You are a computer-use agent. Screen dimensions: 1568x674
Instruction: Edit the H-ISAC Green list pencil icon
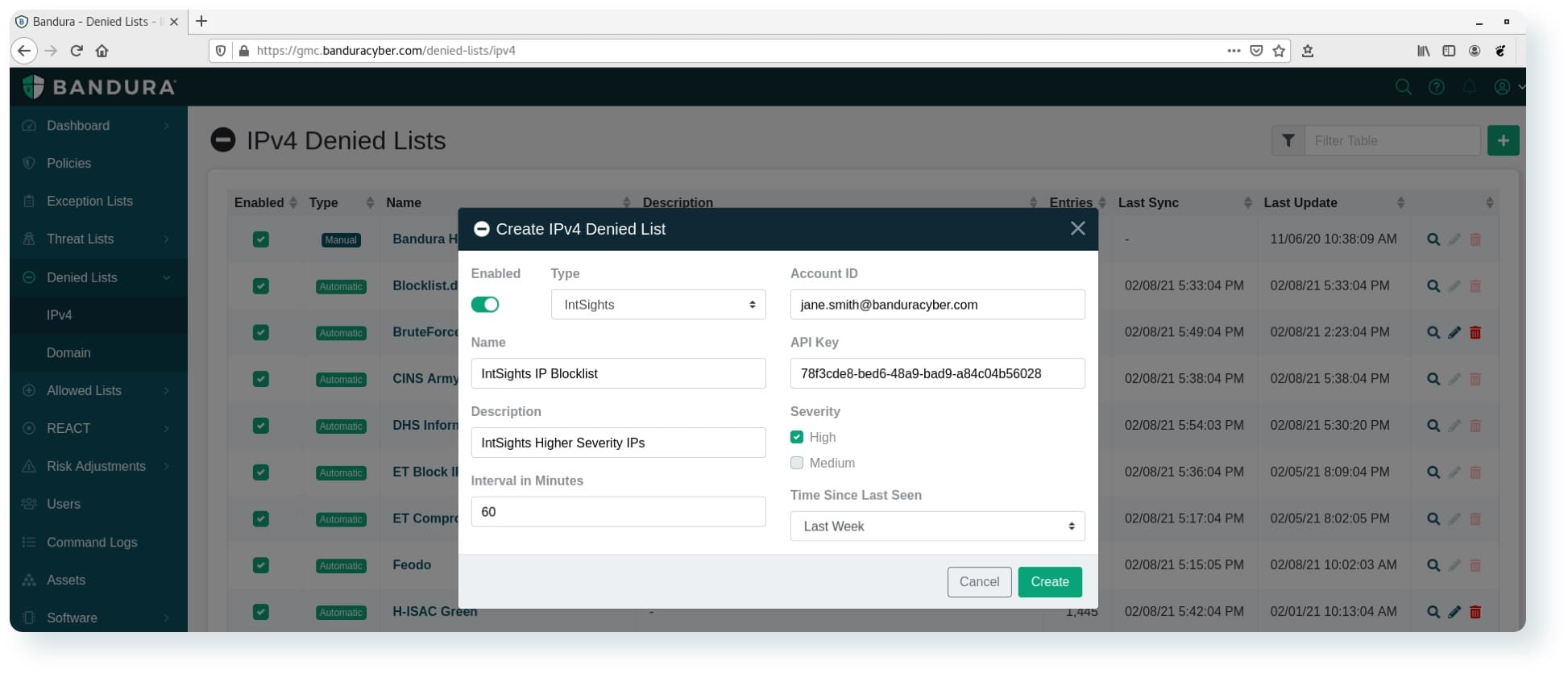point(1454,612)
